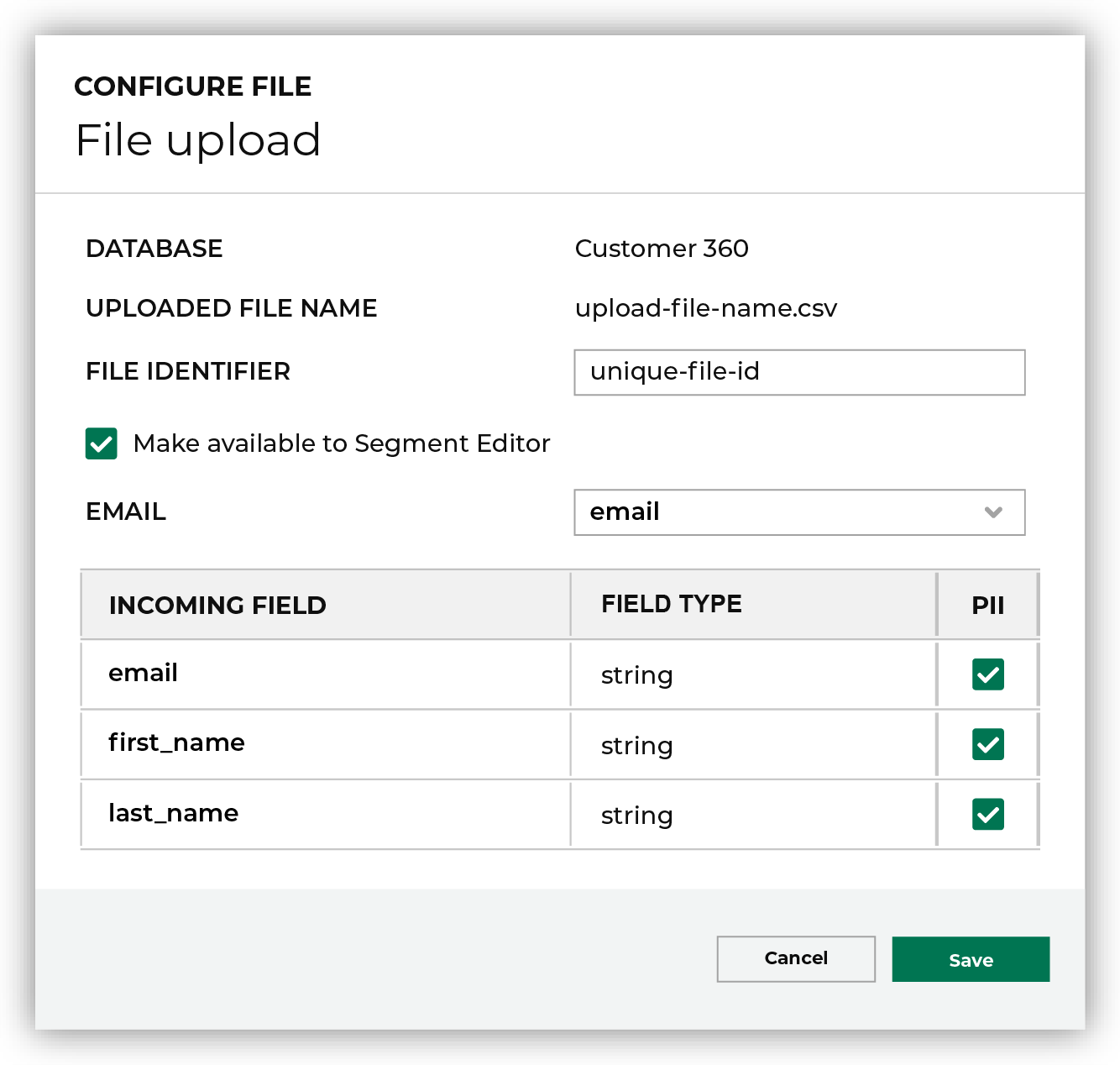This screenshot has height=1065, width=1120.
Task: Open the Email field dropdown
Action: click(x=798, y=512)
